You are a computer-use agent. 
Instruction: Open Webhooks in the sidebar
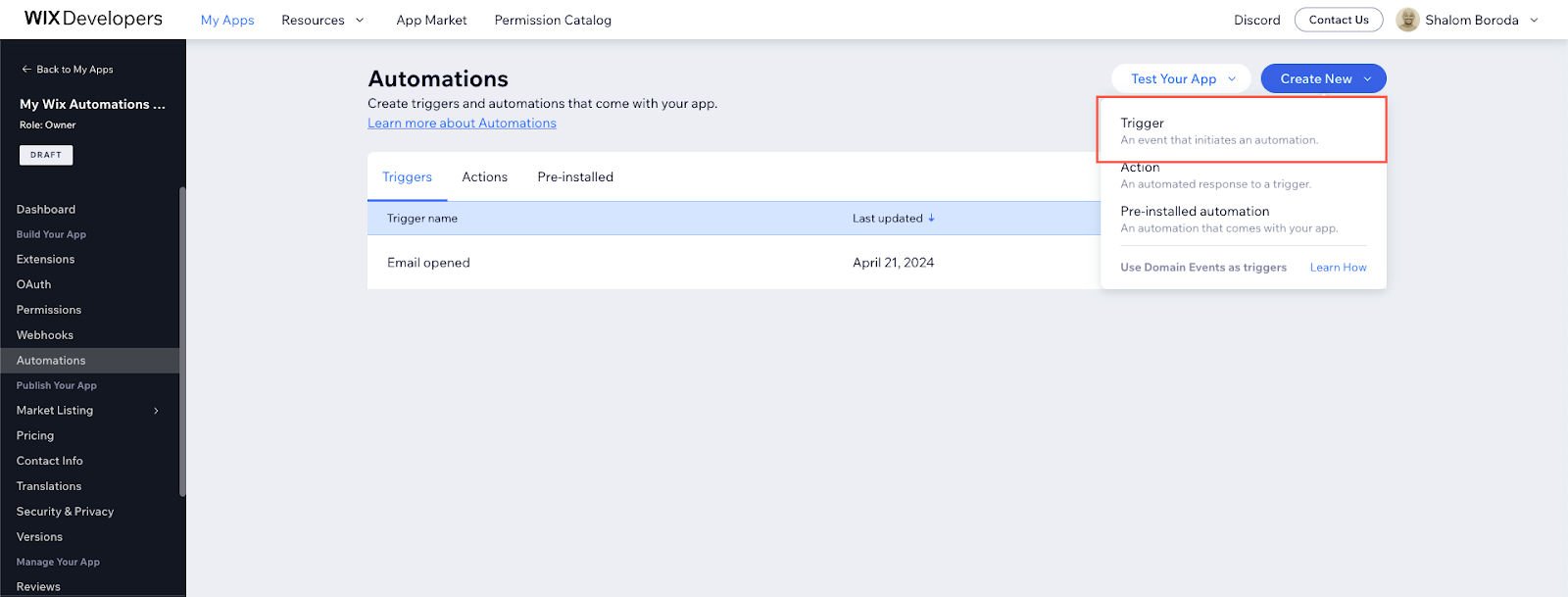[45, 335]
